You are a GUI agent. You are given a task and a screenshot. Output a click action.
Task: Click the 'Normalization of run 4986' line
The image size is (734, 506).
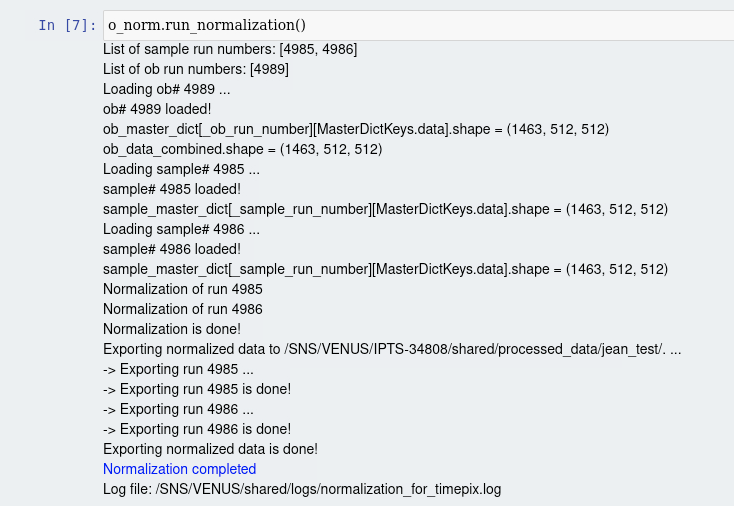coord(183,309)
